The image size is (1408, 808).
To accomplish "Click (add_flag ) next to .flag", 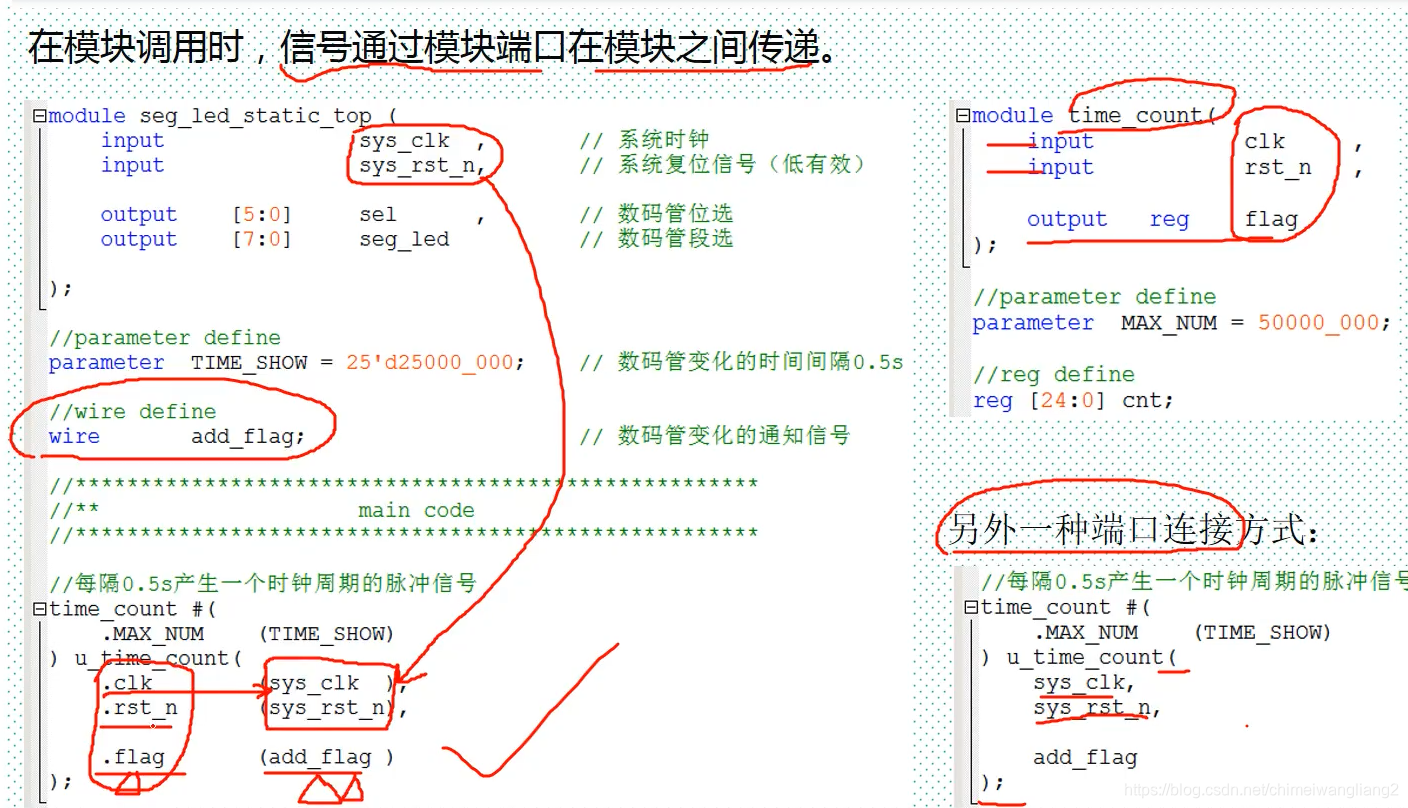I will (x=326, y=757).
